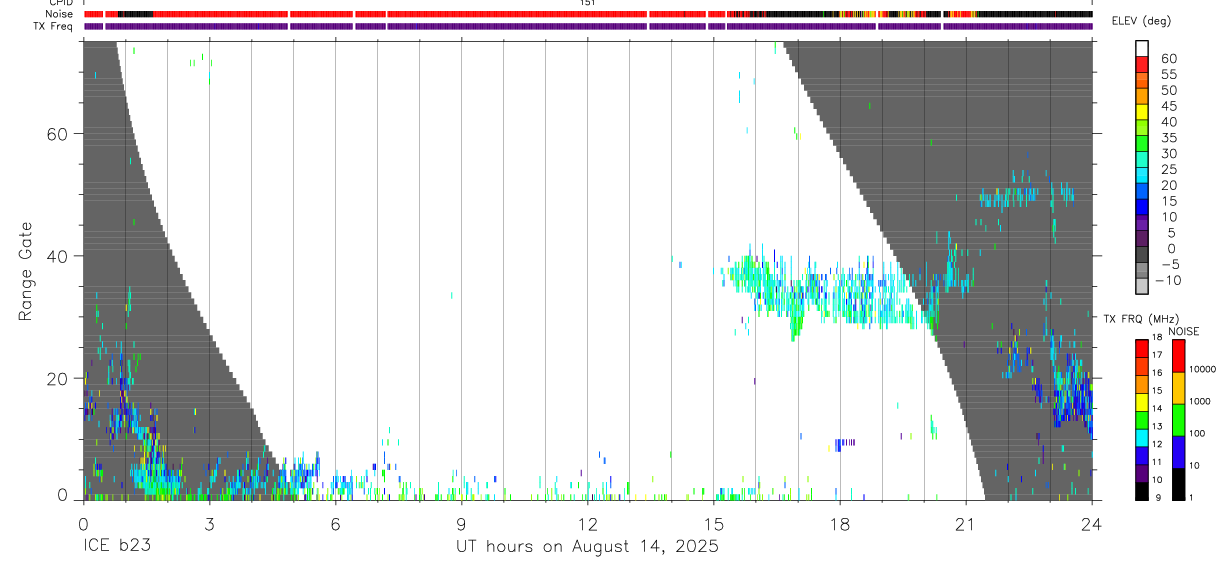The image size is (1228, 567).
Task: Click the '0' tick on the UT hours axis
Action: point(83,523)
